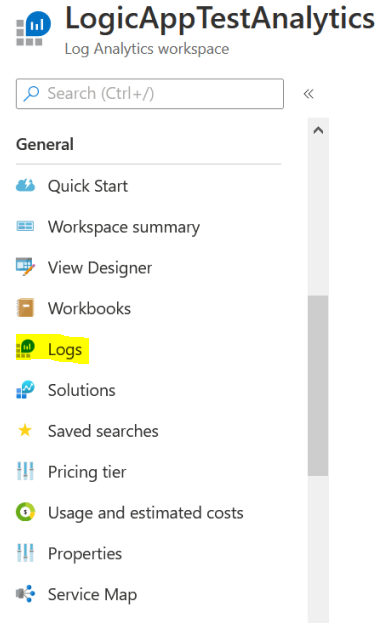Screen dimensions: 384x623
Task: Open Pricing tier menu entry
Action: (x=87, y=472)
